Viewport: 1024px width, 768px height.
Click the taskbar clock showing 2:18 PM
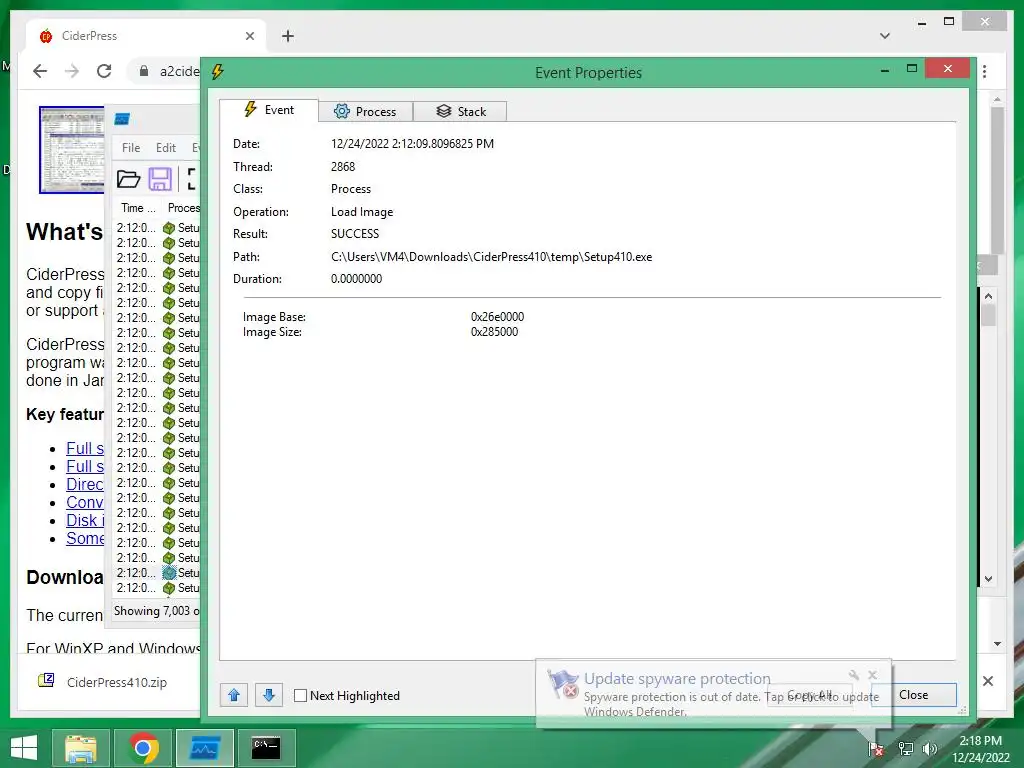(980, 748)
